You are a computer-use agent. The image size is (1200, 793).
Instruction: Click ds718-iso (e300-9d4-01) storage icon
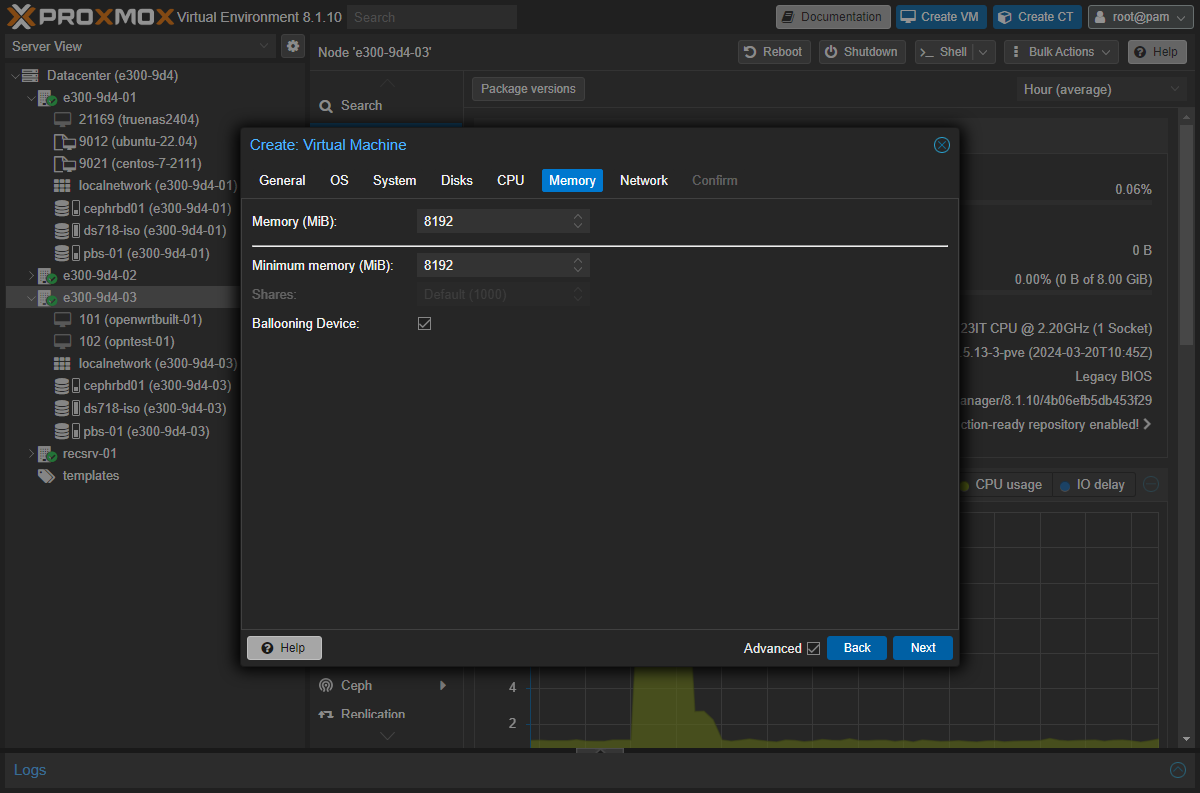66,230
